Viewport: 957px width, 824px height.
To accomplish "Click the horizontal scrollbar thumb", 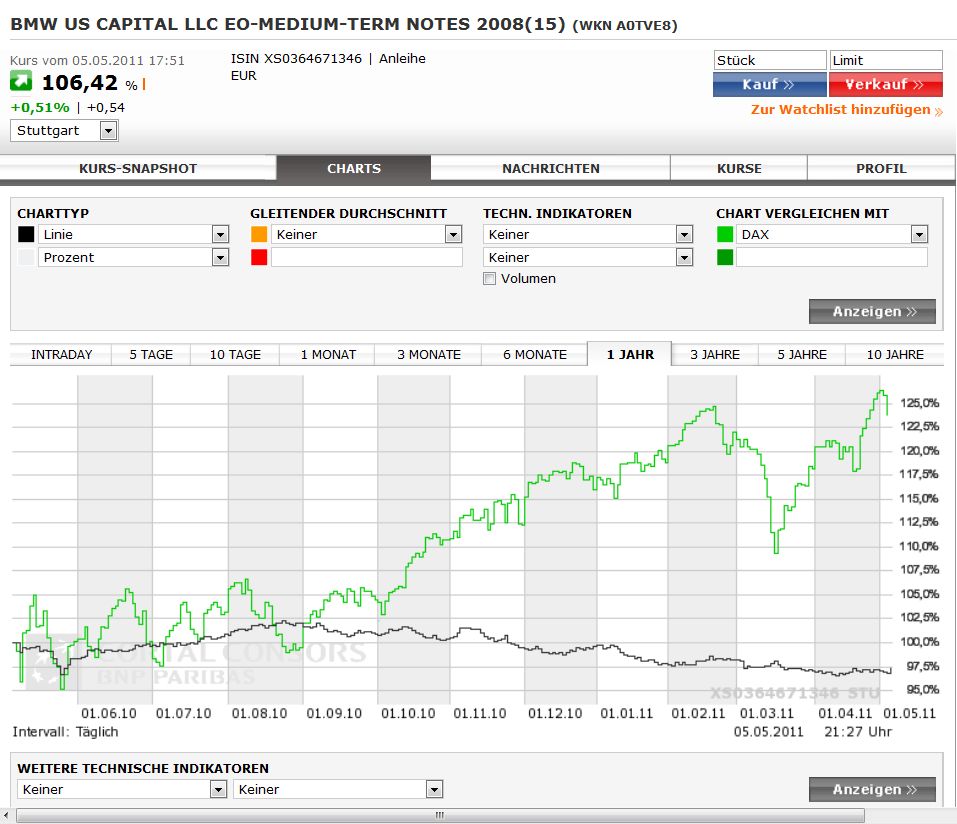I will (440, 815).
